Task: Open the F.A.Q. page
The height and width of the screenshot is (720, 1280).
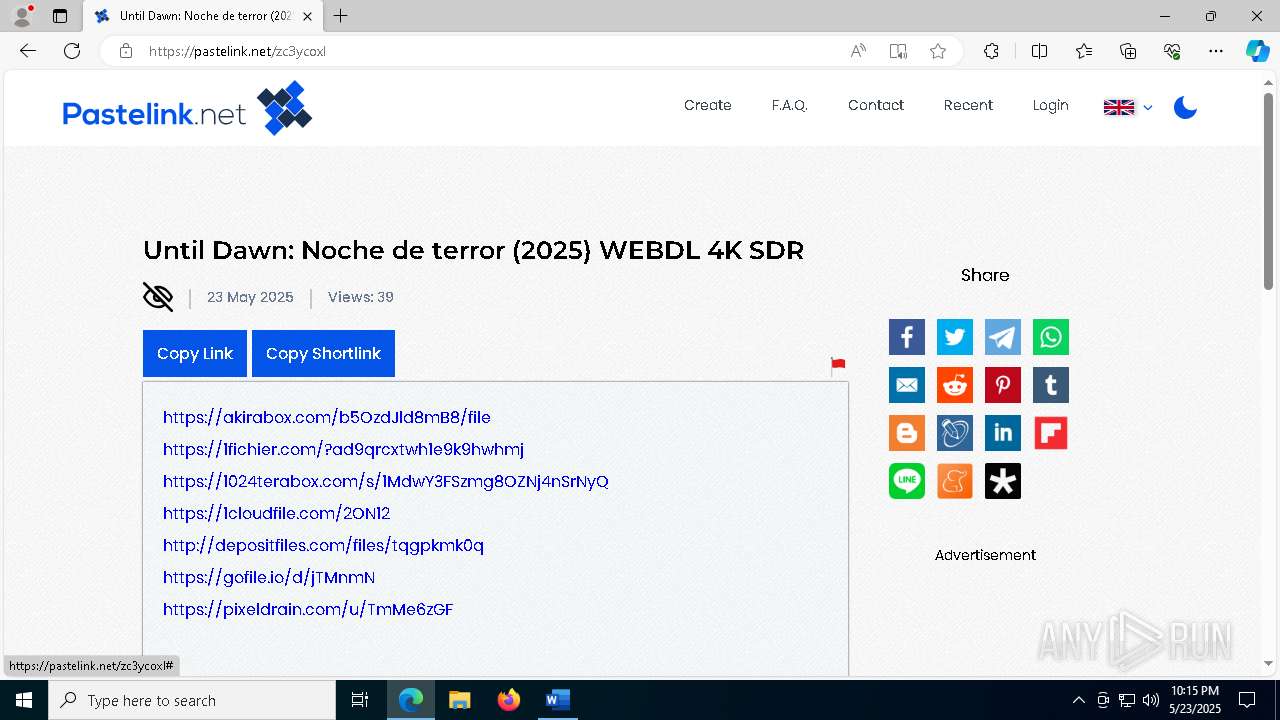Action: click(x=790, y=105)
